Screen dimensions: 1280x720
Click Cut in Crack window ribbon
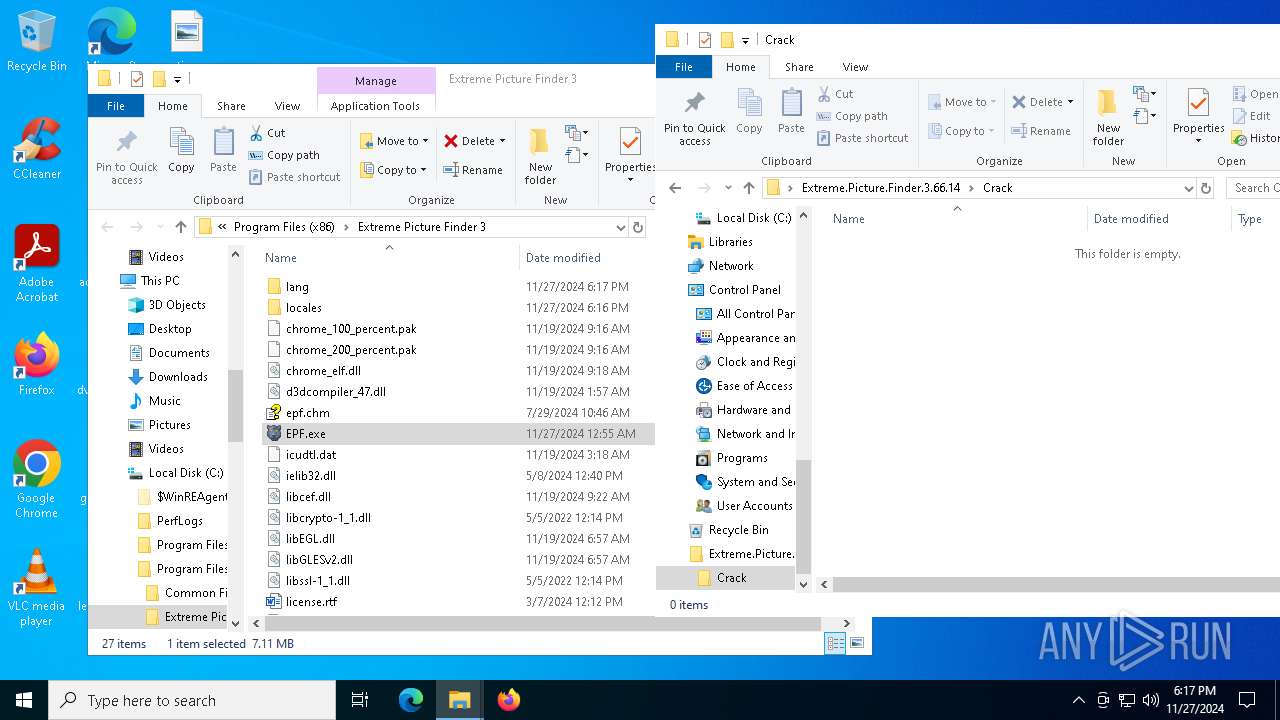click(835, 94)
